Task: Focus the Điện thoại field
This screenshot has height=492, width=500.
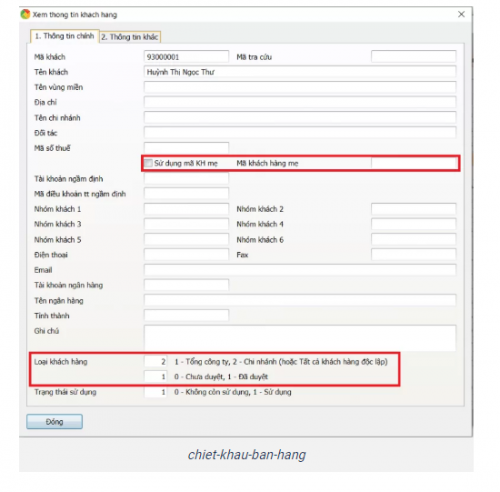Action: [x=186, y=255]
